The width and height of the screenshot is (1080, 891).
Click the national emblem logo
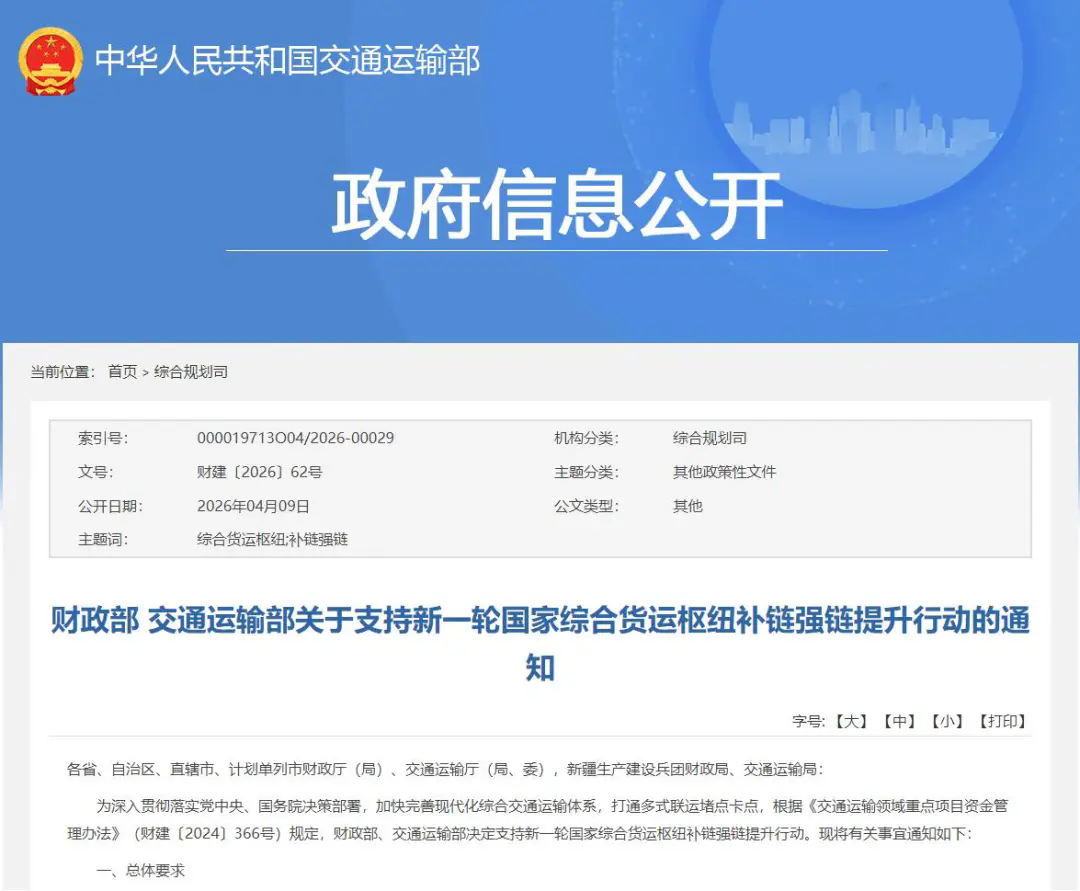tap(50, 60)
